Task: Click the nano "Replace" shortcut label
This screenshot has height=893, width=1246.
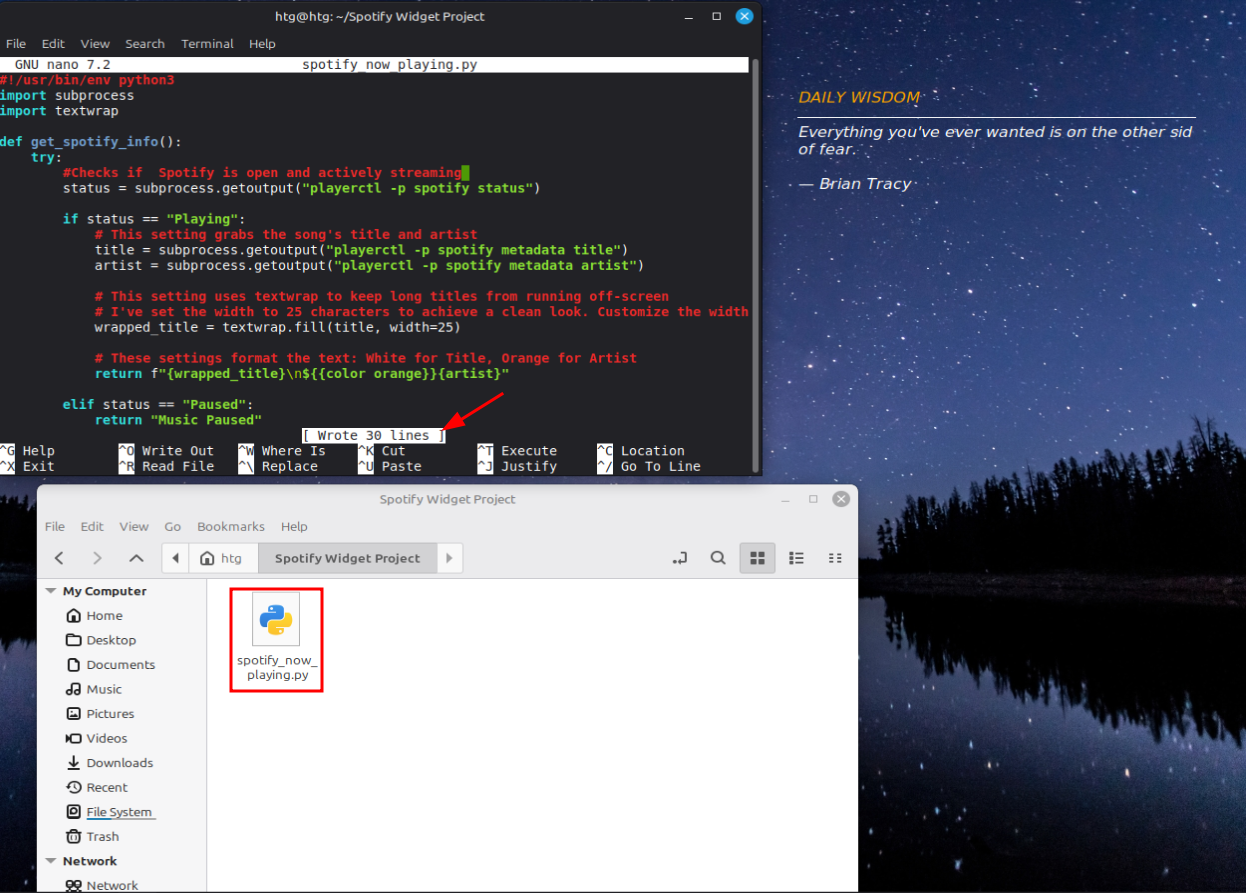Action: (290, 467)
